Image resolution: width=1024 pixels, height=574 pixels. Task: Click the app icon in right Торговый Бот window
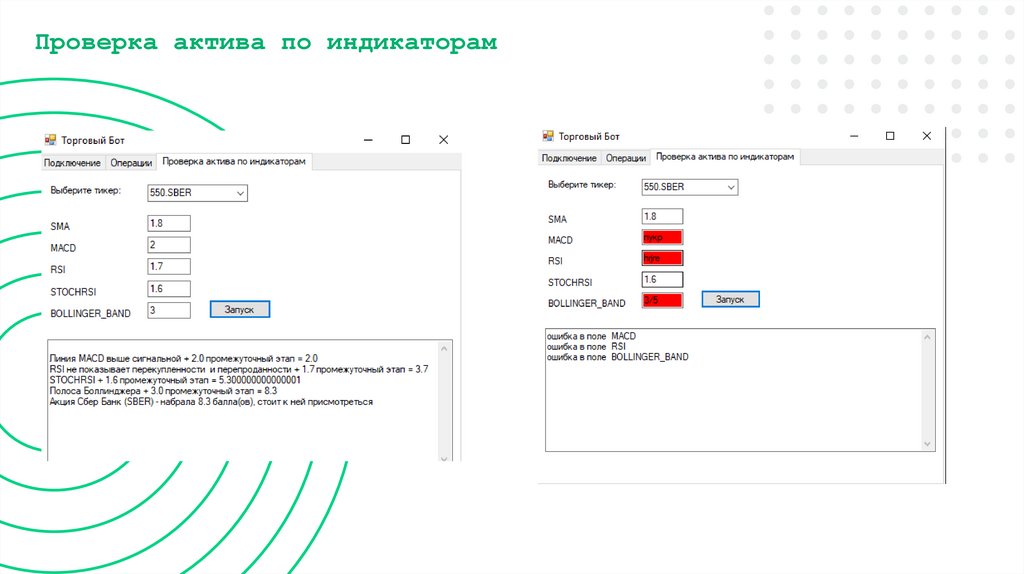(548, 136)
